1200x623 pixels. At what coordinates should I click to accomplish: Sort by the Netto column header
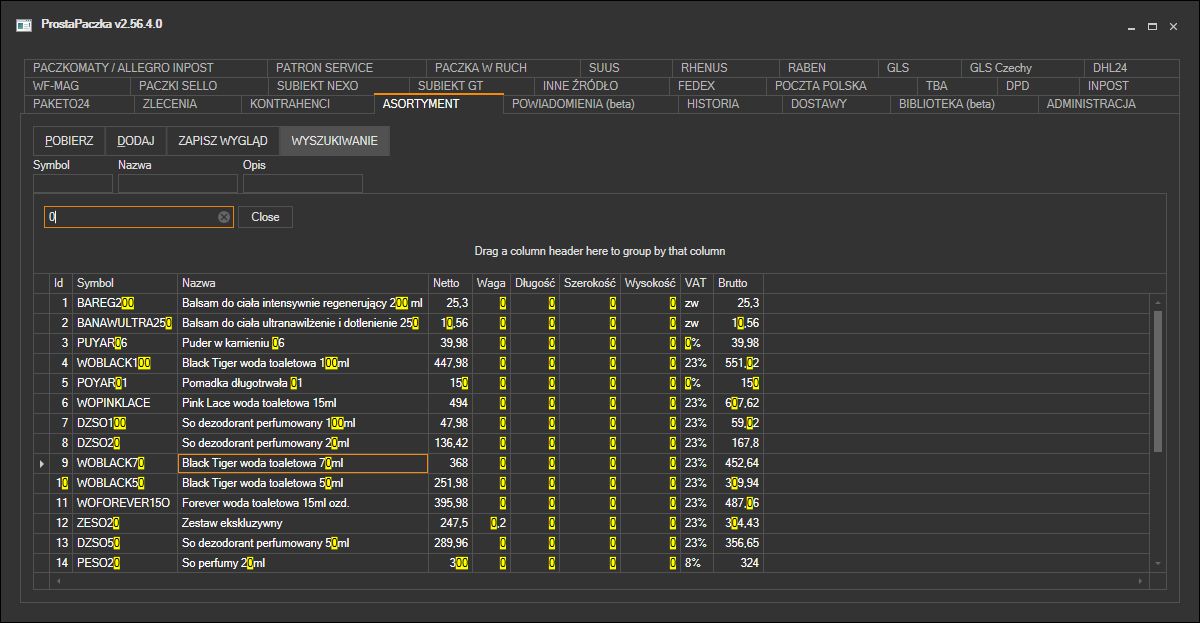point(450,283)
